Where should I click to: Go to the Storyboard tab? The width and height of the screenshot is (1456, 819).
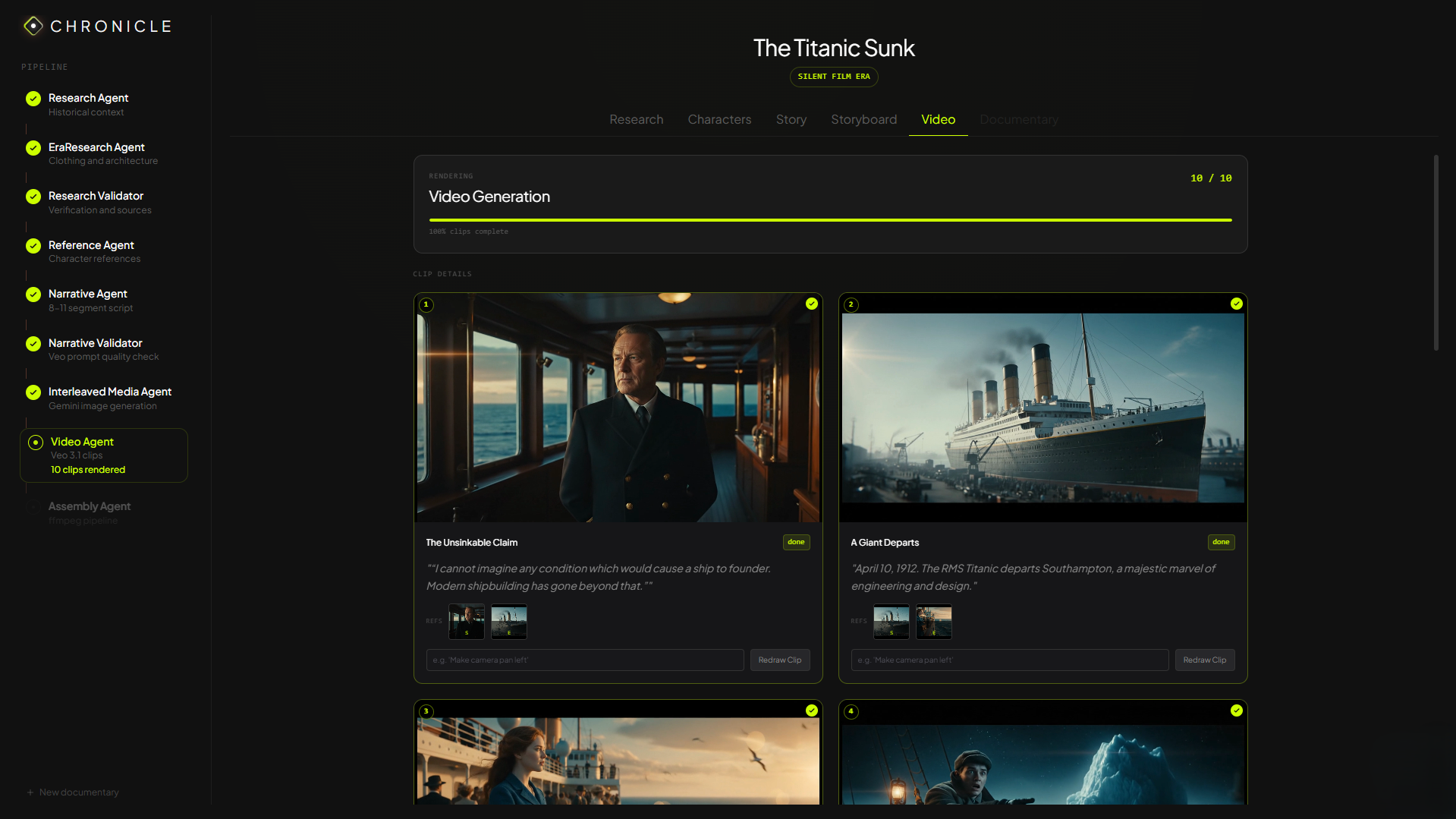pos(863,120)
